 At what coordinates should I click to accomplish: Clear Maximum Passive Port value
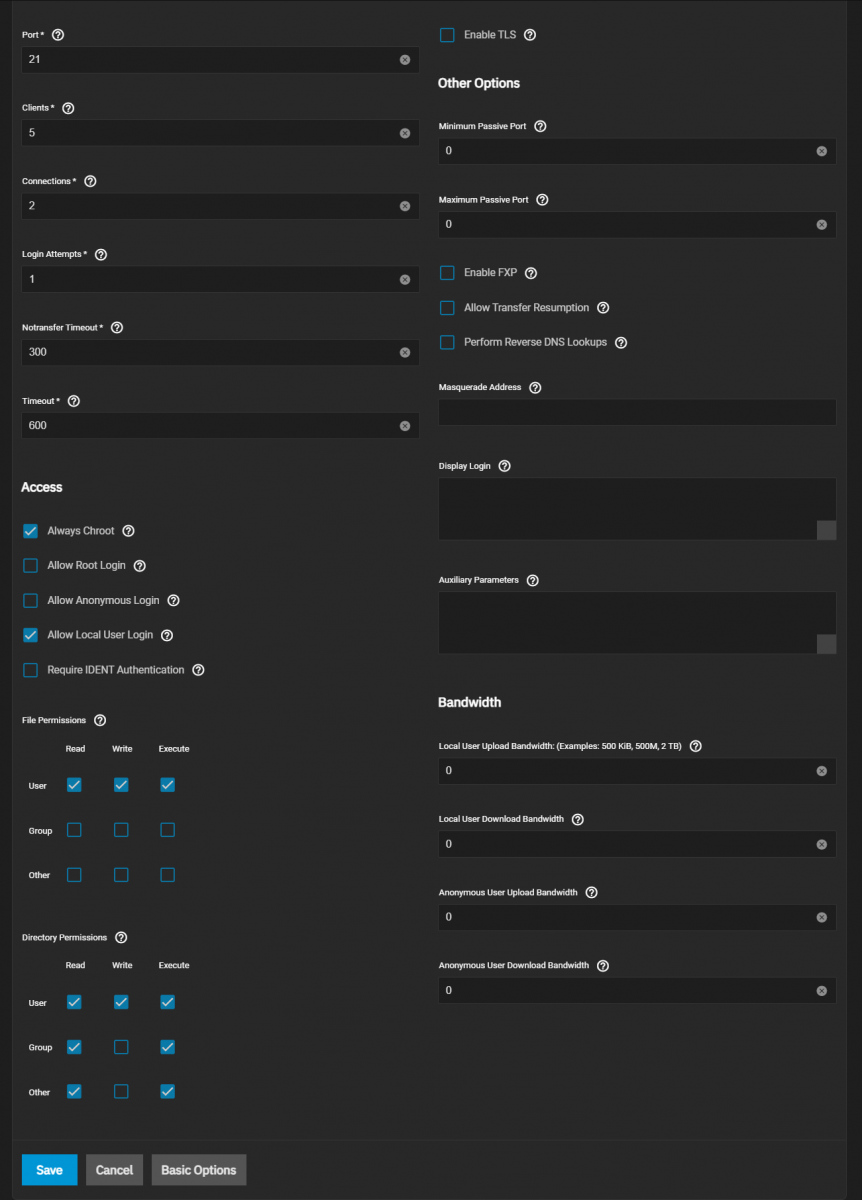tap(822, 225)
